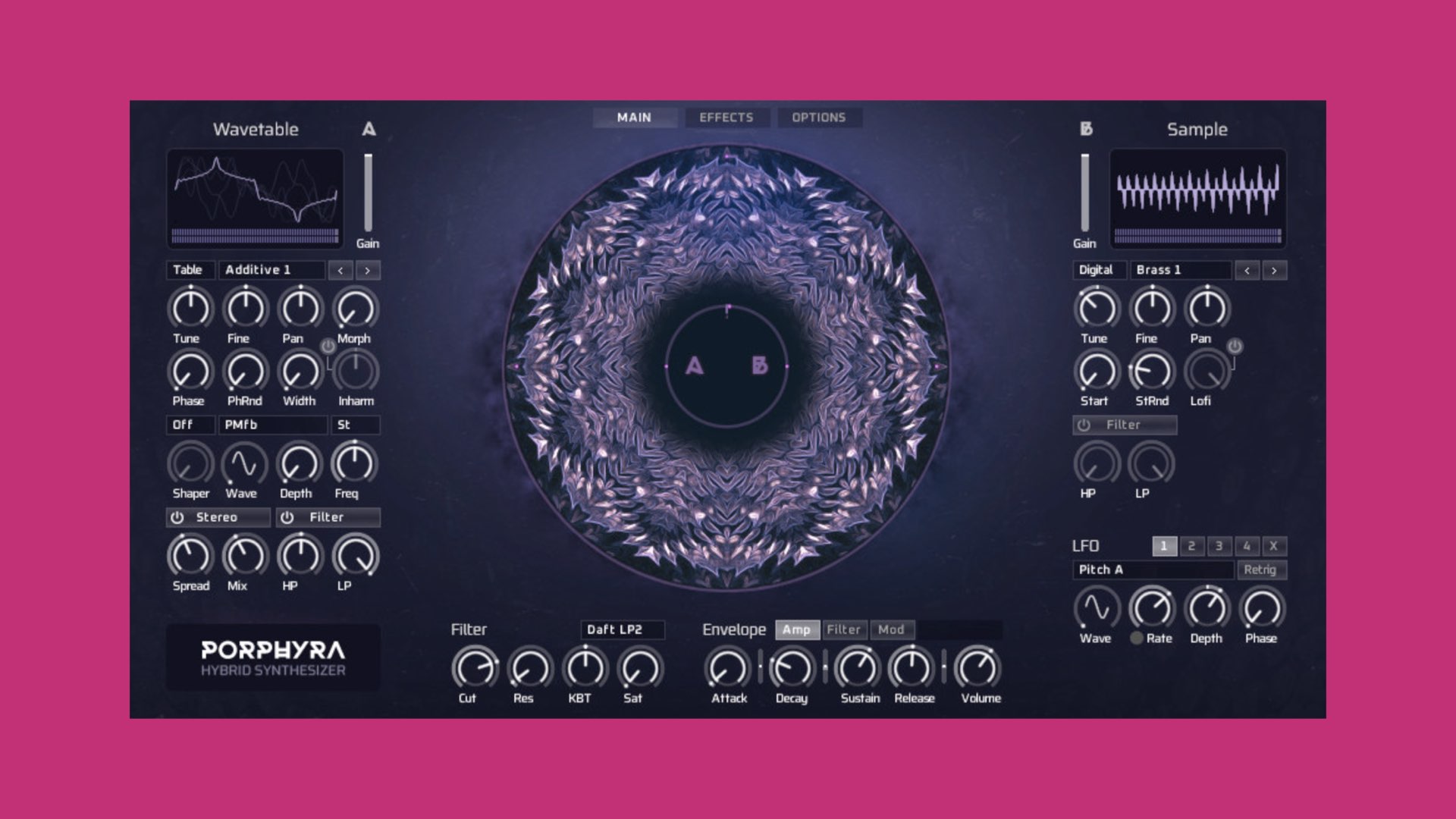The image size is (1456, 819).
Task: Switch to the EFFECTS tab
Action: pos(726,118)
